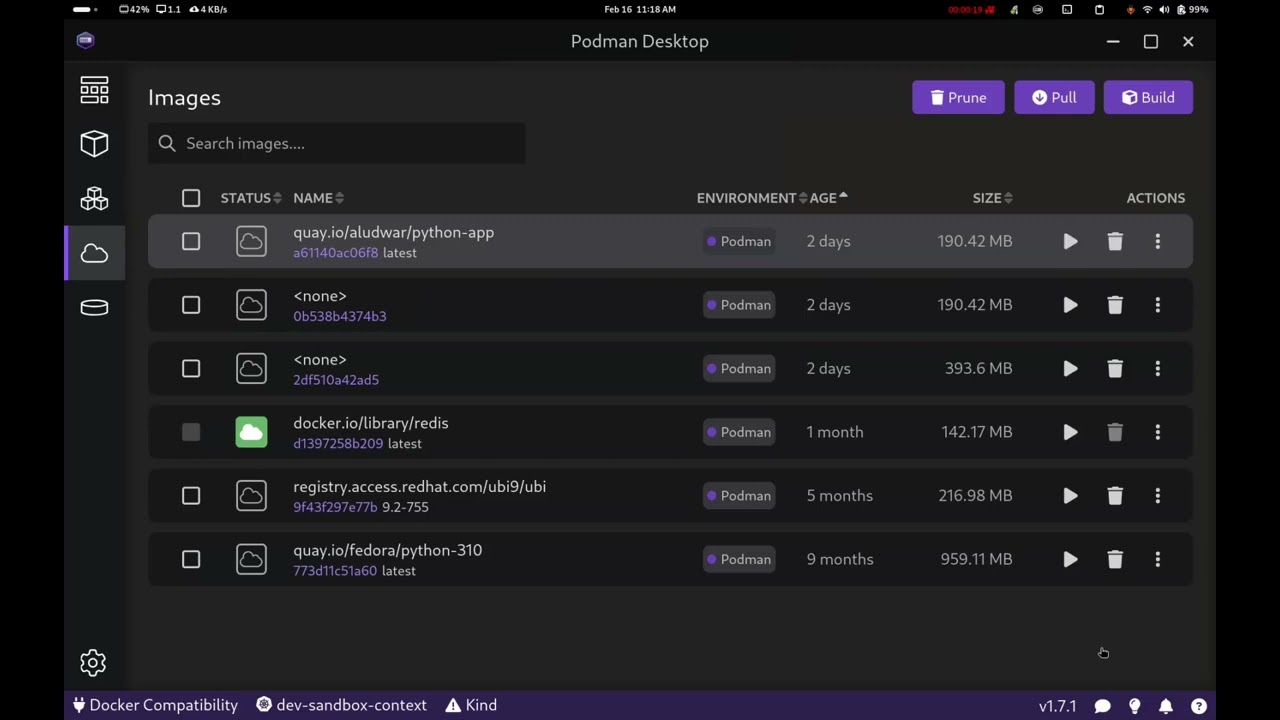Delete the image 0b538b4374b3
Viewport: 1280px width, 720px height.
click(1115, 305)
